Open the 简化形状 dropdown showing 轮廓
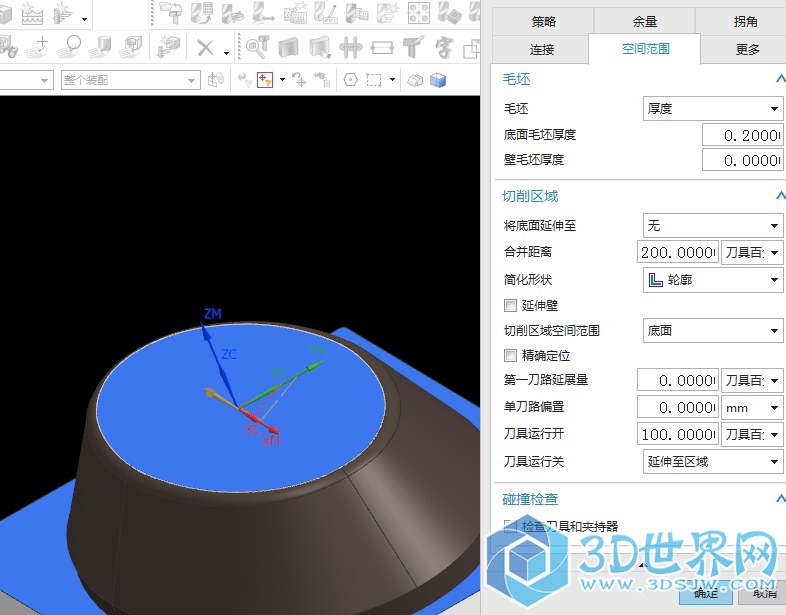This screenshot has height=615, width=786. 713,280
